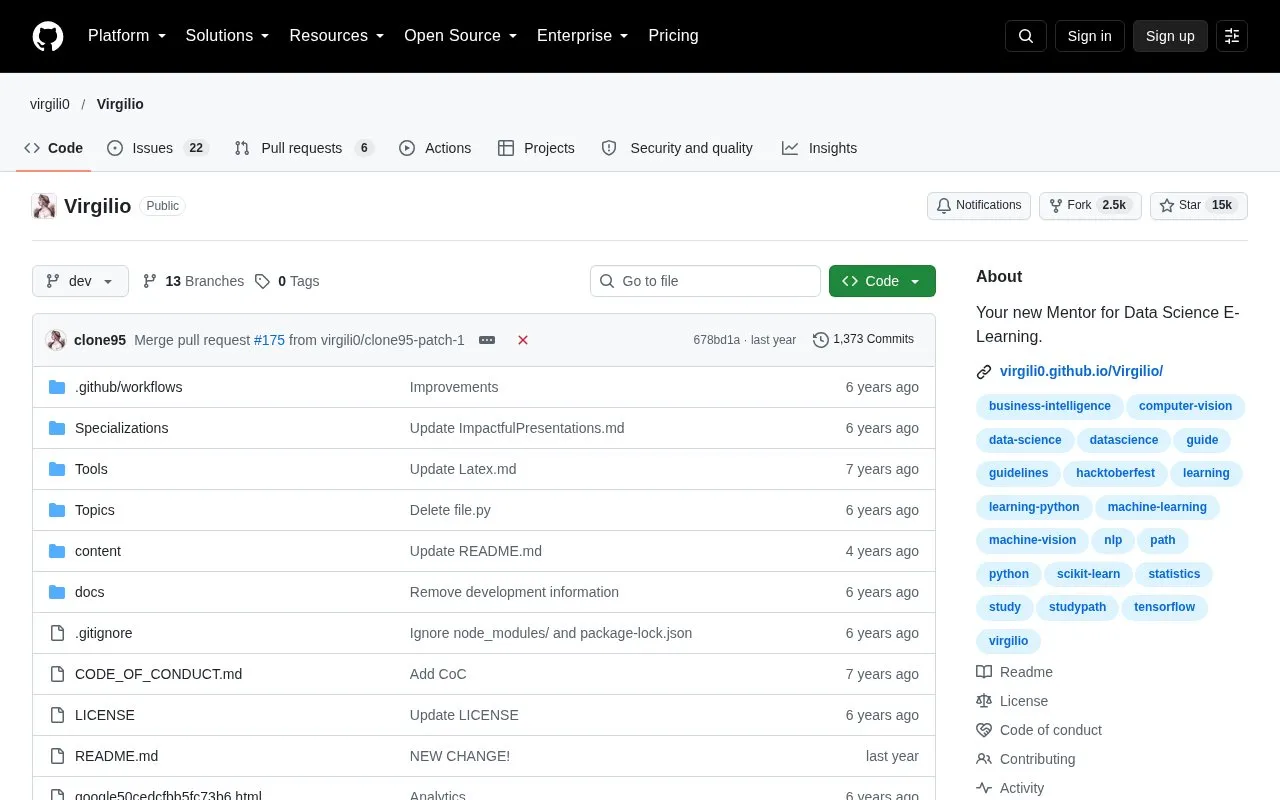The image size is (1280, 800).
Task: Open the Code of conduct link
Action: [x=1039, y=730]
